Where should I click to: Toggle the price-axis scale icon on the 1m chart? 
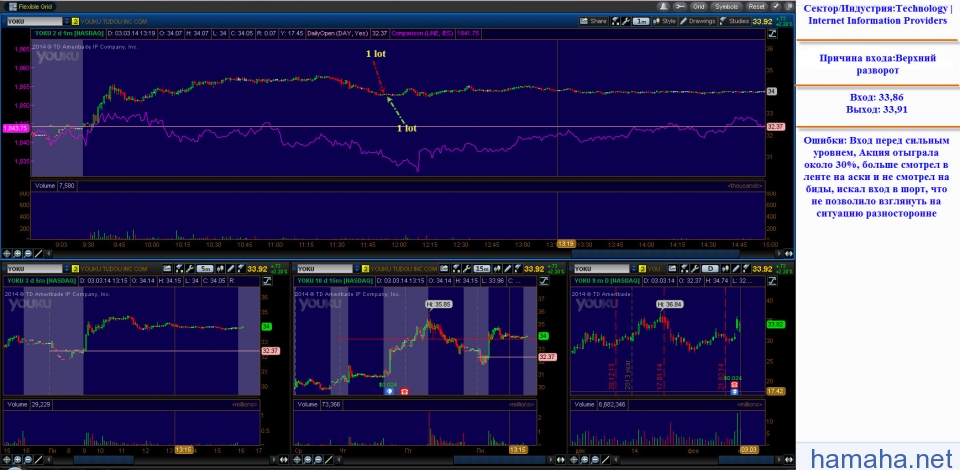point(772,33)
